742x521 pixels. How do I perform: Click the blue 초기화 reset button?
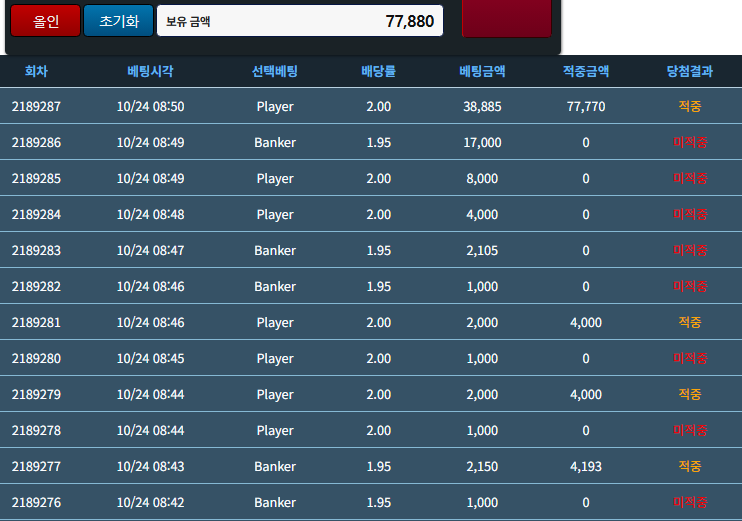[119, 21]
